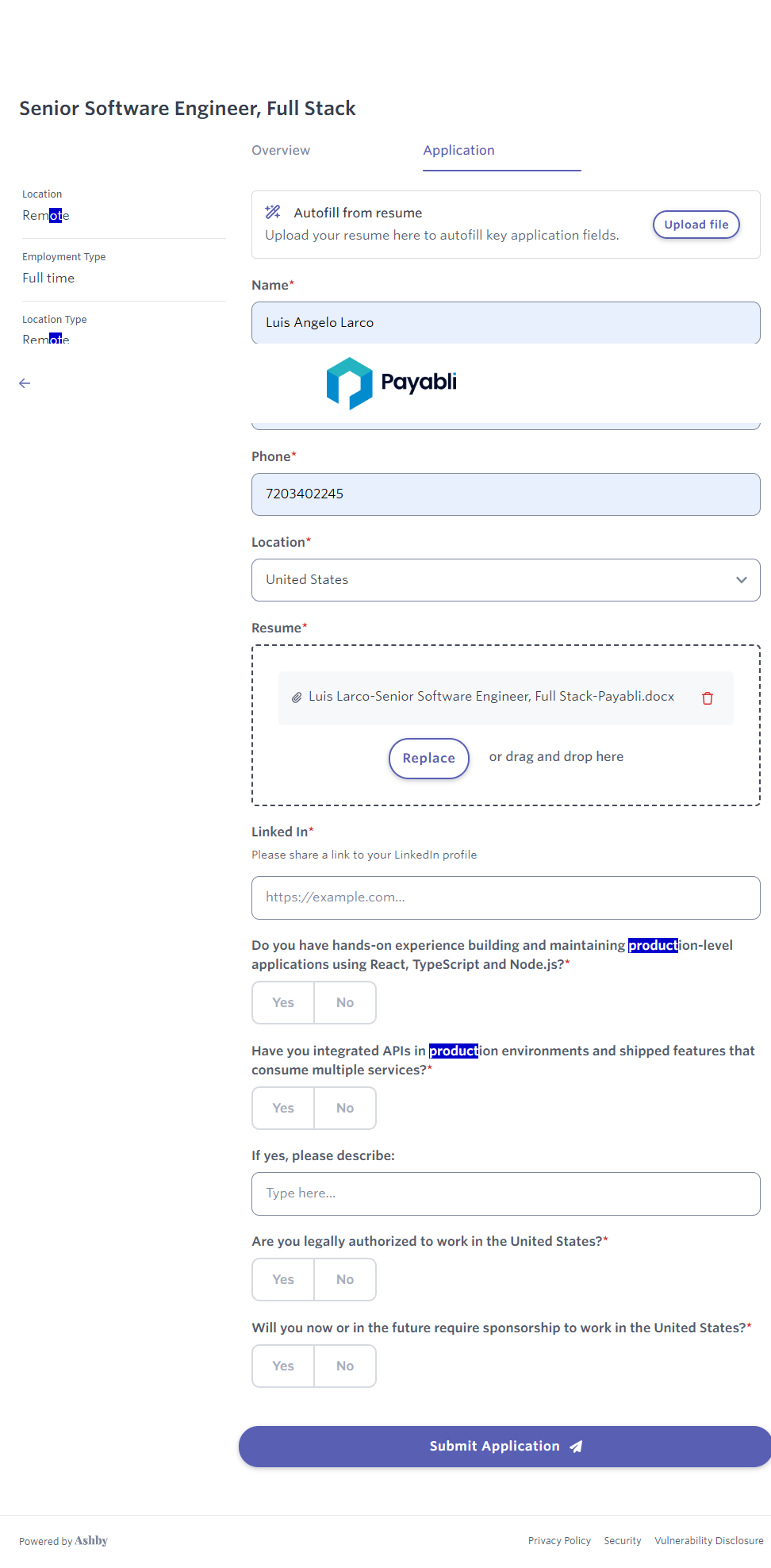Delete the uploaded resume with trash icon

pyautogui.click(x=708, y=698)
